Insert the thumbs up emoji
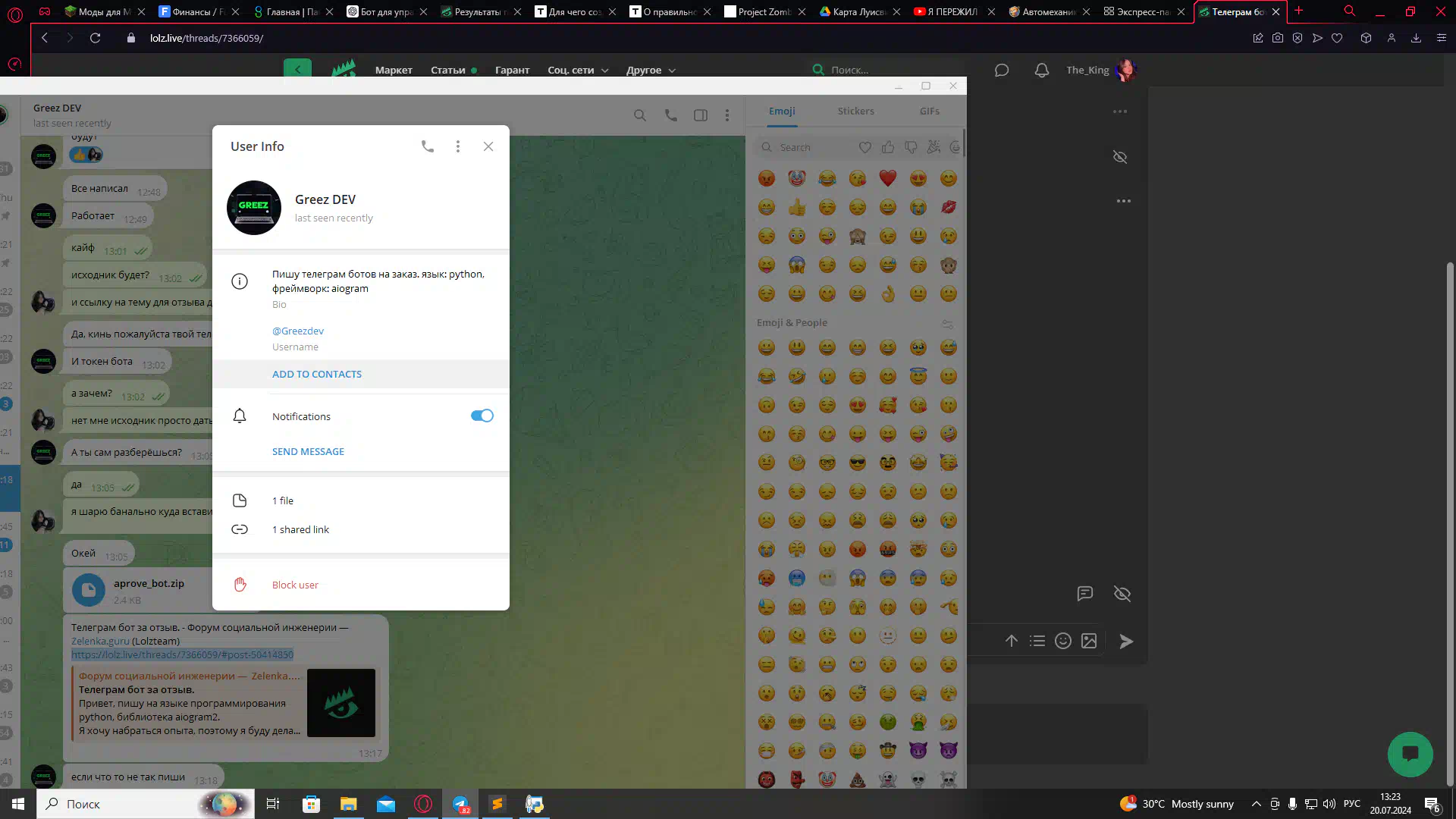Image resolution: width=1456 pixels, height=819 pixels. 797,207
